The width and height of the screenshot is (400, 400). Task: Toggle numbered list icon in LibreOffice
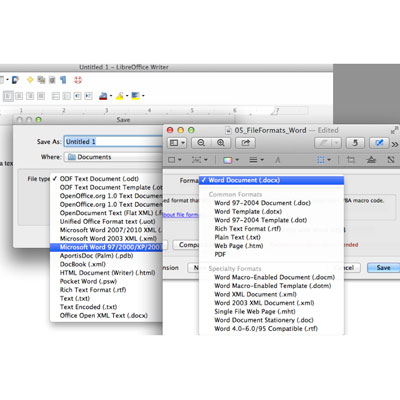(x=56, y=96)
